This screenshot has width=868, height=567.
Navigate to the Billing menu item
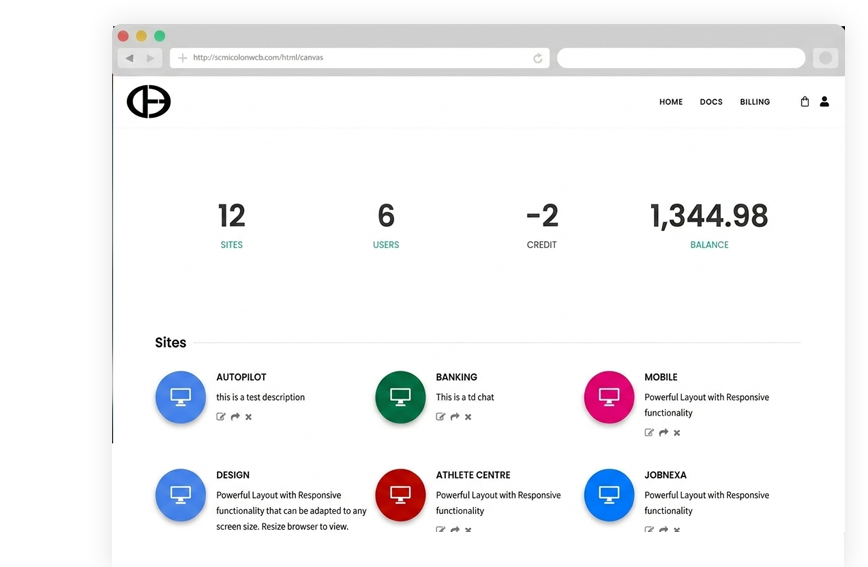coord(755,102)
